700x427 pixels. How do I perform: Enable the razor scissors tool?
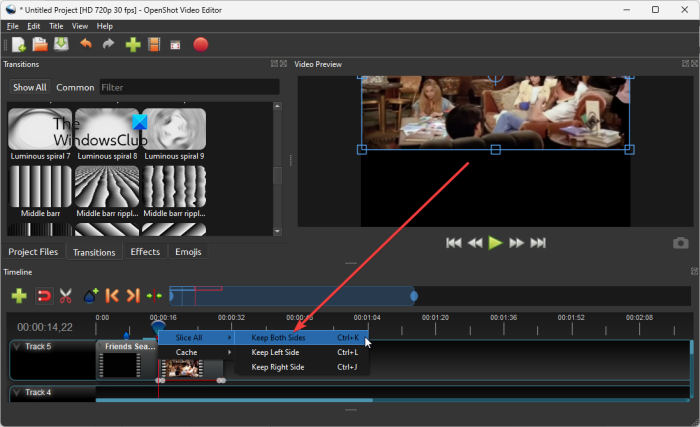[66, 296]
